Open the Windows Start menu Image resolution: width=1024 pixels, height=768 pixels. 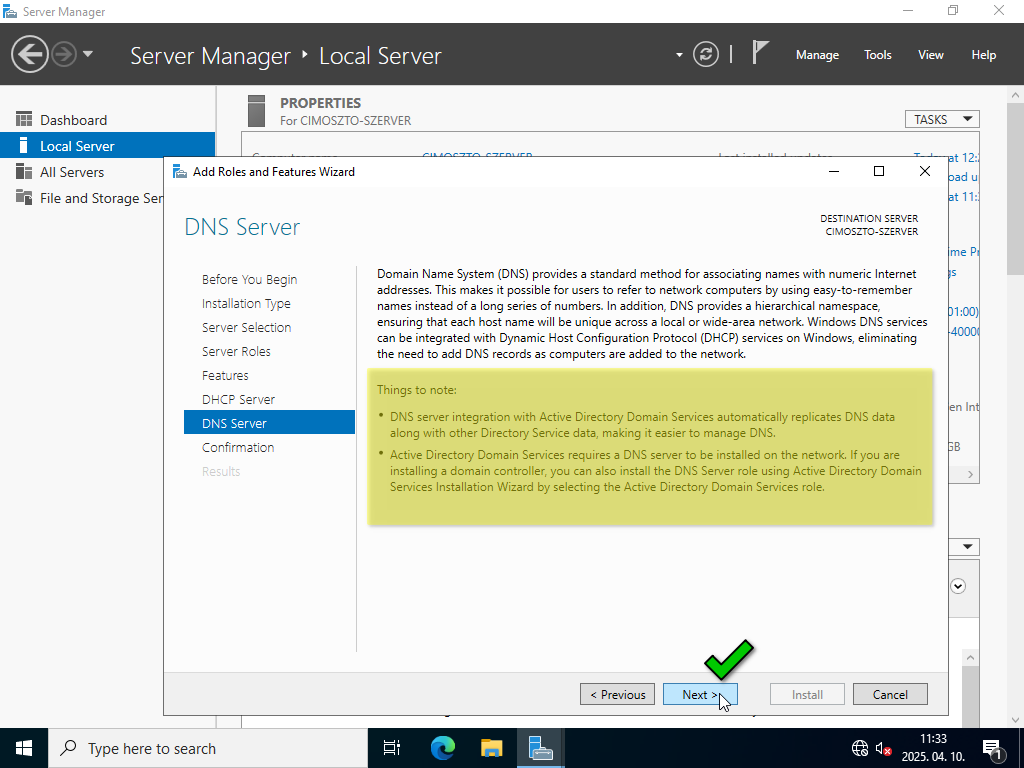(24, 748)
